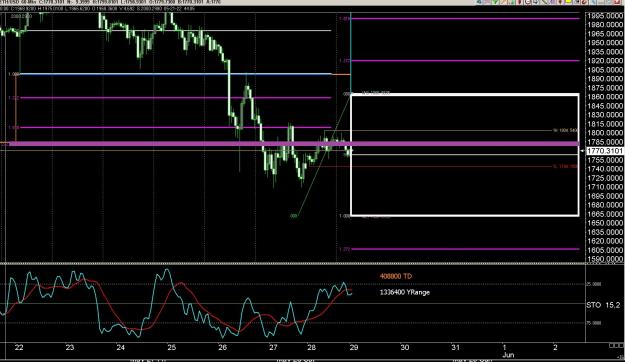Click the 1605.0000 price scale label
The image size is (625, 362).
pos(605,250)
